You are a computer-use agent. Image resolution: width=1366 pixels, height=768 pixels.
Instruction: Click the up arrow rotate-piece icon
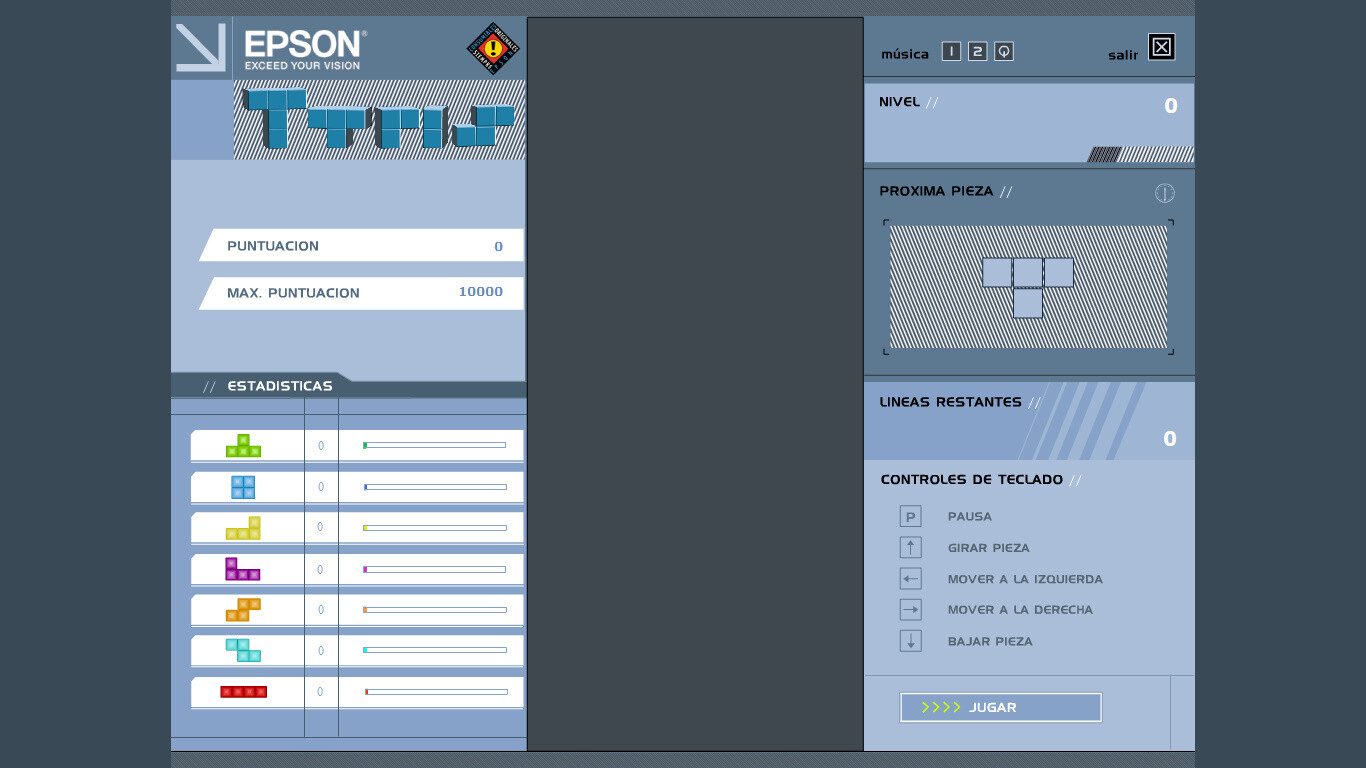[x=910, y=547]
